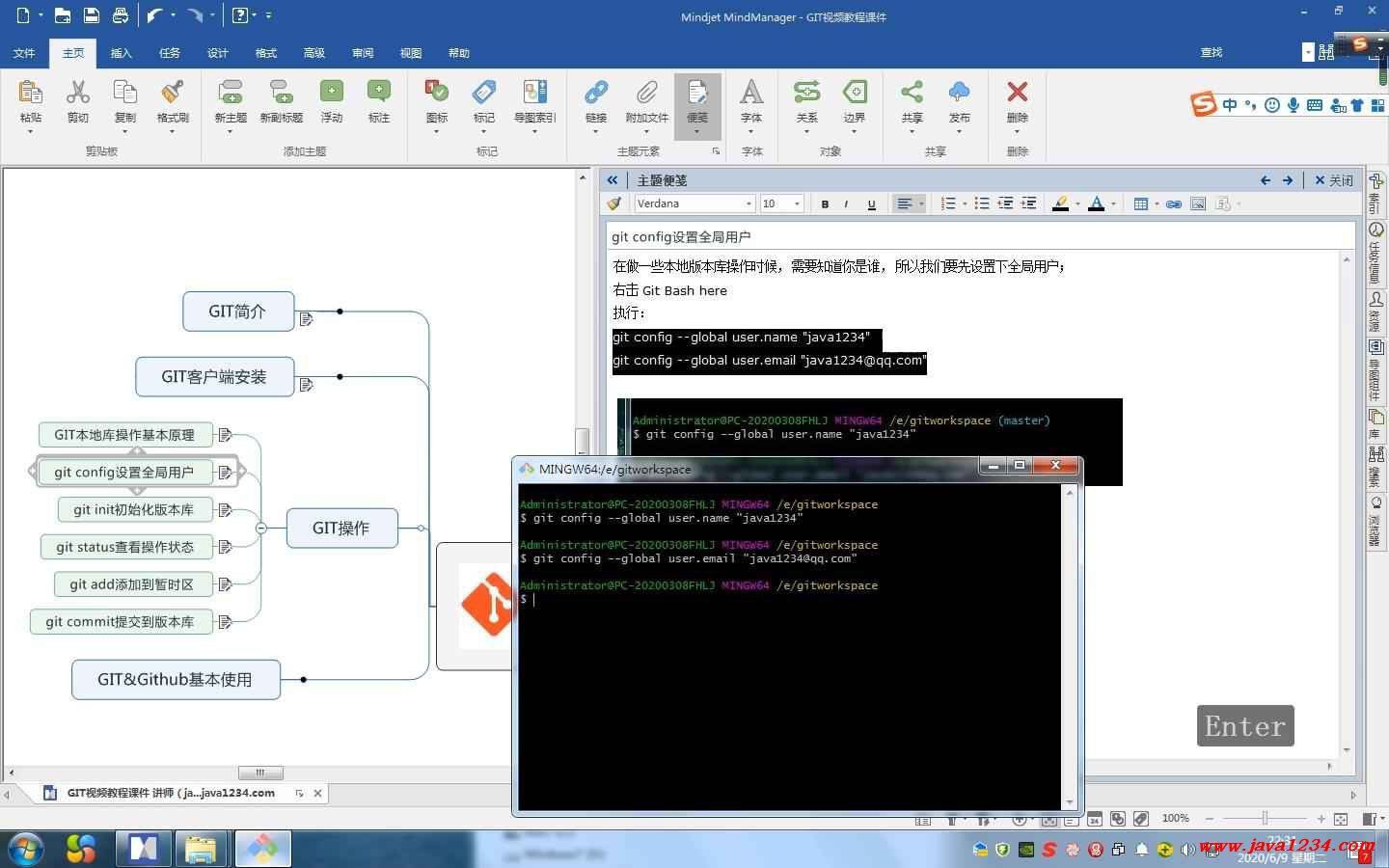Go to next topic note arrow

(x=1288, y=180)
